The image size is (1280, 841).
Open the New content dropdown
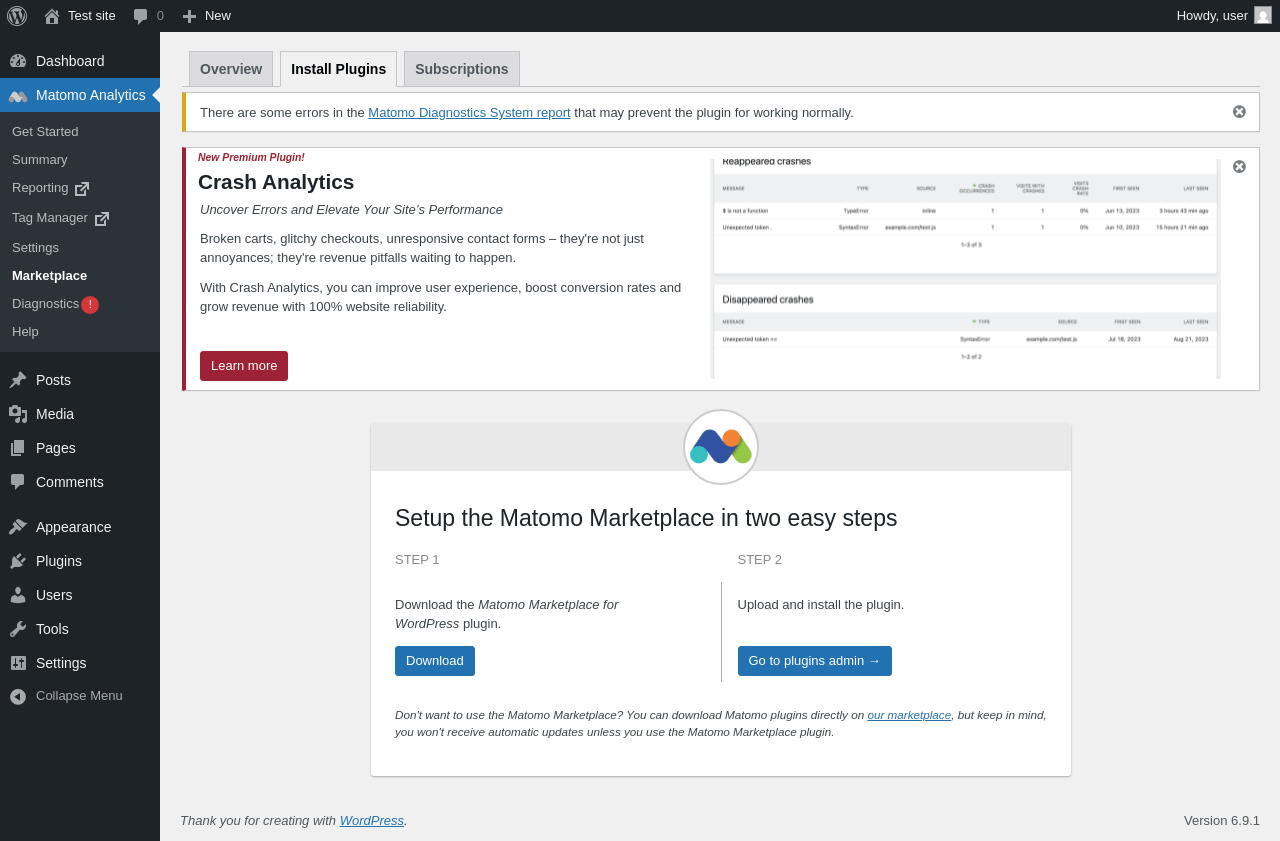[x=206, y=16]
